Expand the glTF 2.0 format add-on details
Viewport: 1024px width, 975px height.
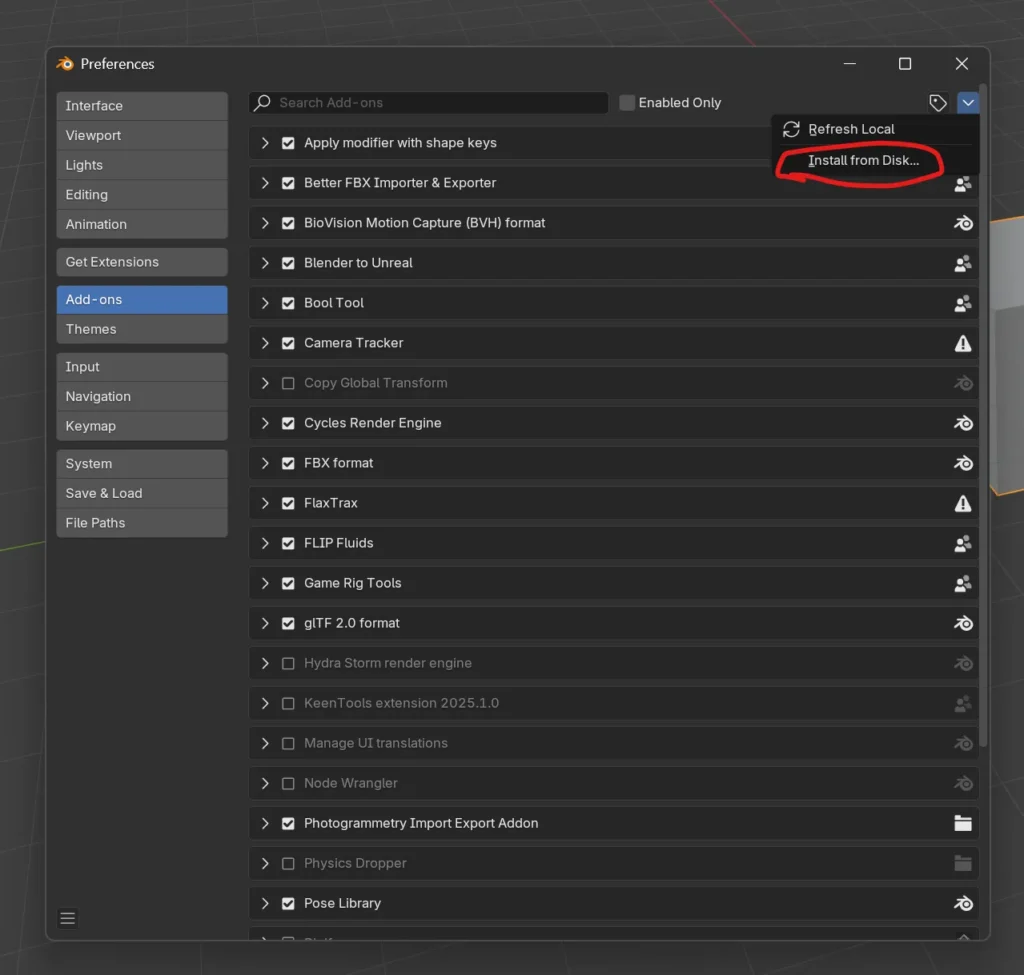click(264, 623)
